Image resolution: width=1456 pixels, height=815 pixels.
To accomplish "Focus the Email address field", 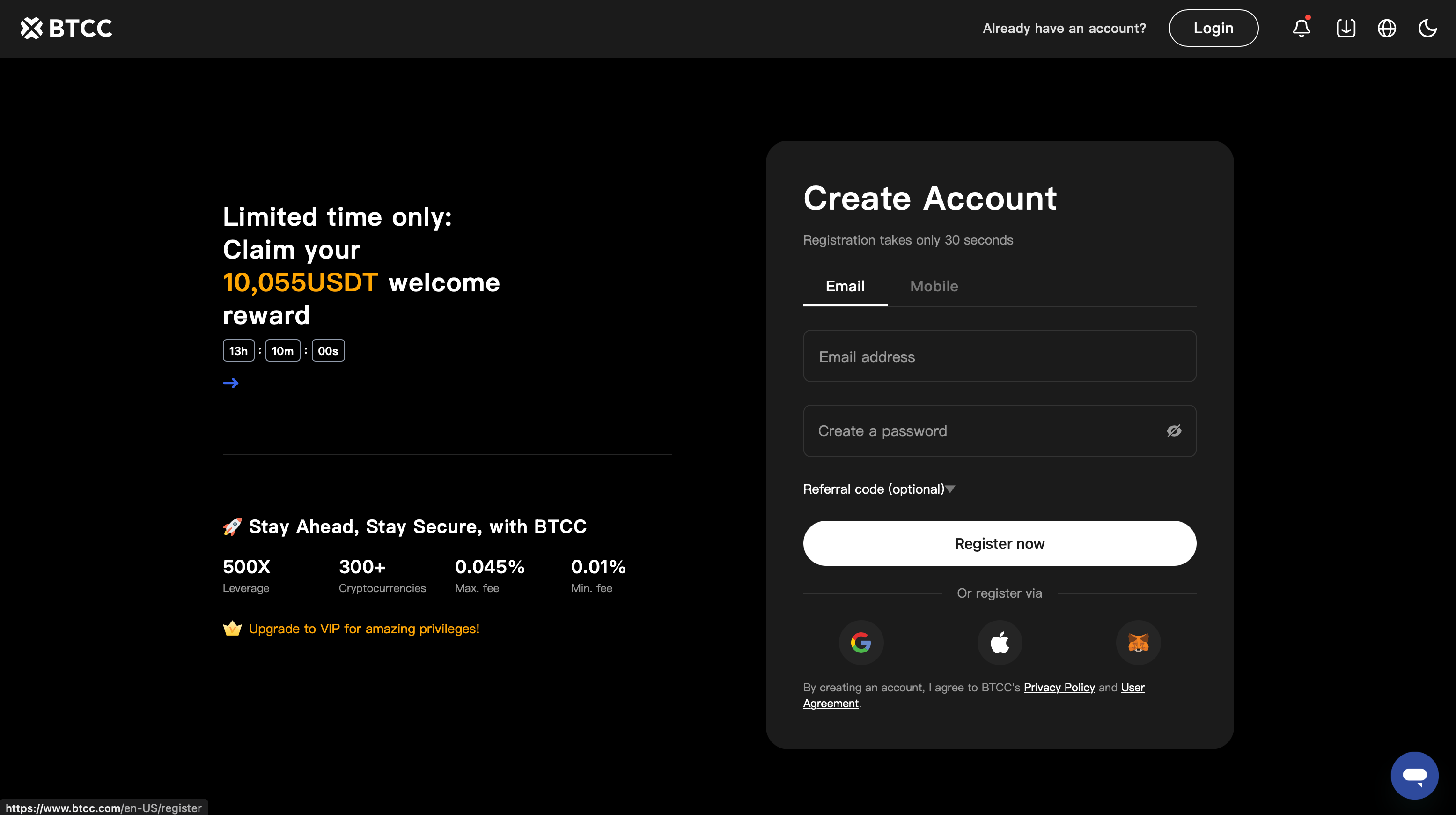I will click(x=1000, y=356).
